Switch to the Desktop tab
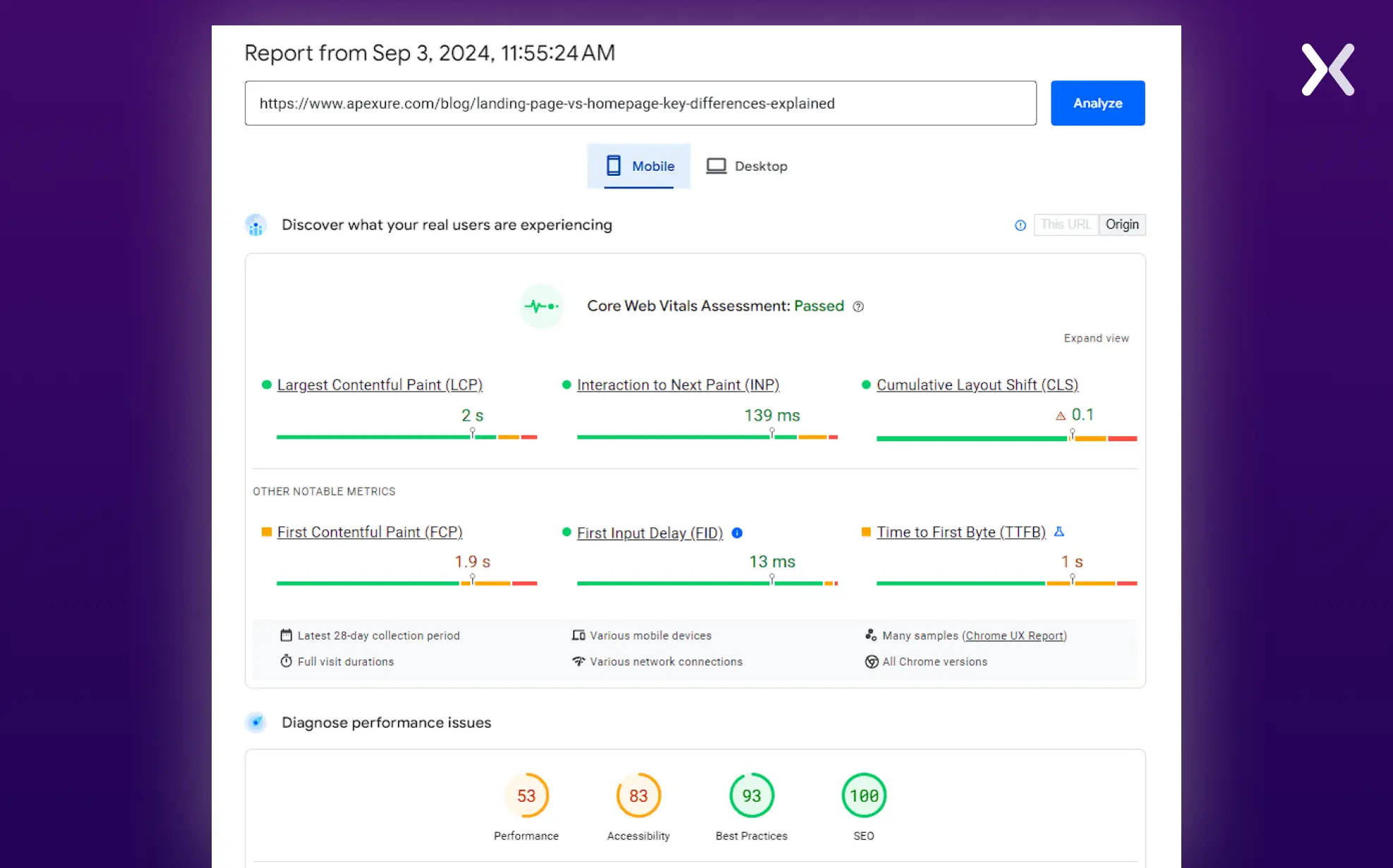The height and width of the screenshot is (868, 1393). pos(747,166)
